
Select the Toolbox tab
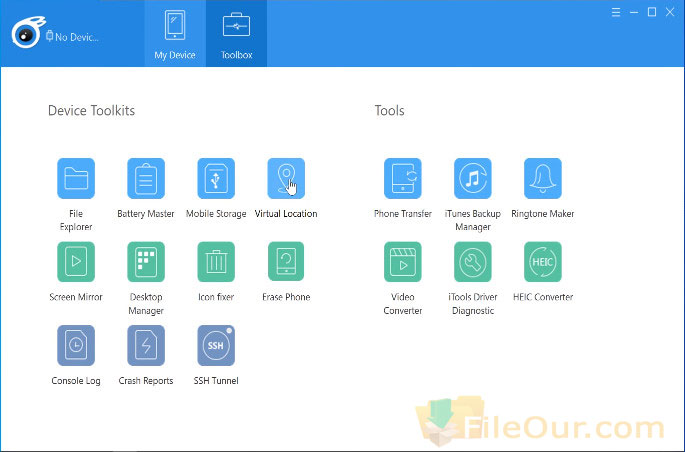236,34
